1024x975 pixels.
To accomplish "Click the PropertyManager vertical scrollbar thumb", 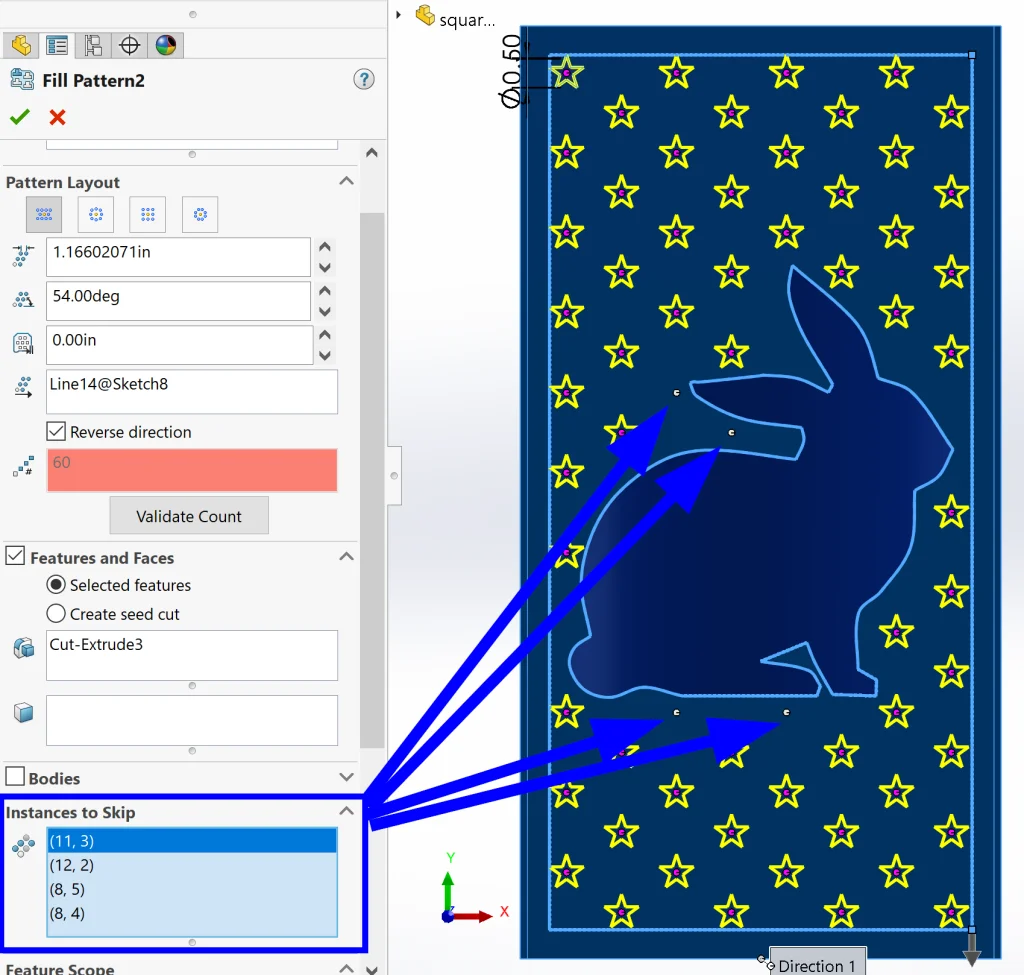I will pyautogui.click(x=372, y=480).
